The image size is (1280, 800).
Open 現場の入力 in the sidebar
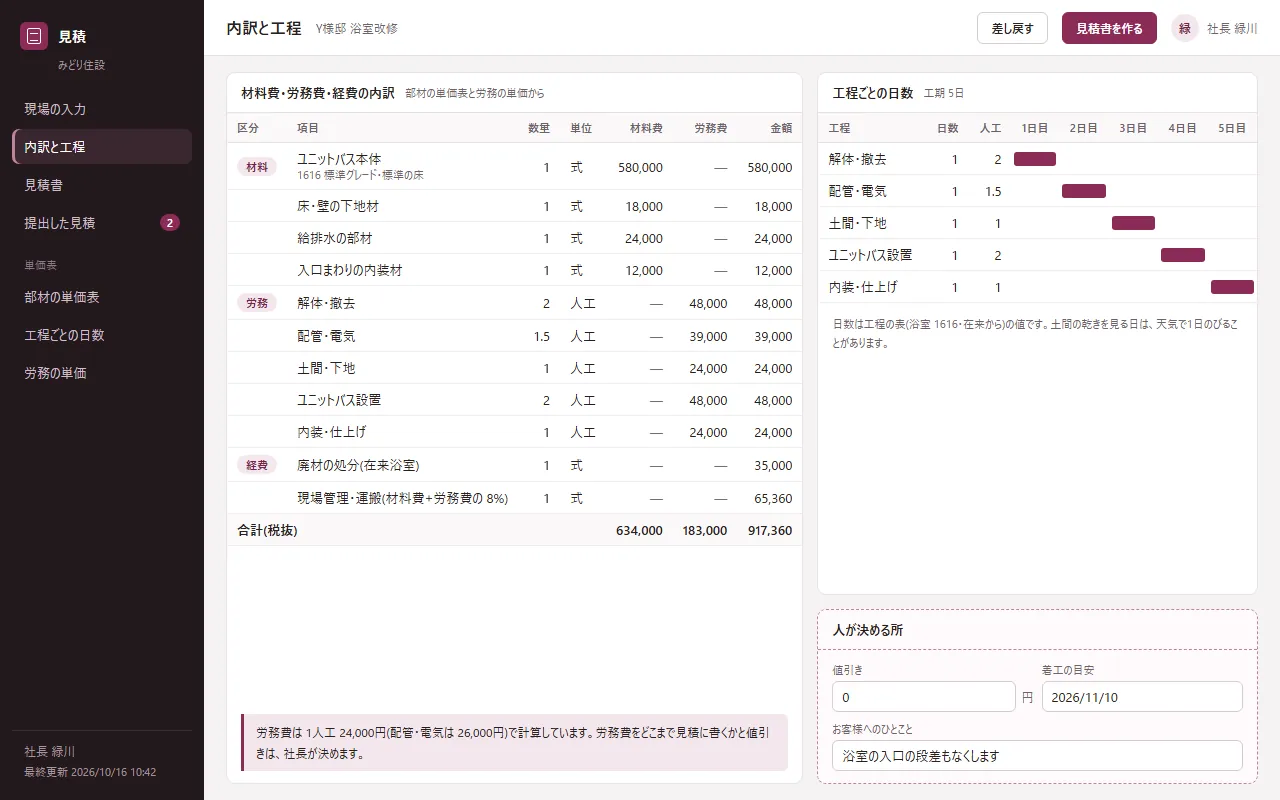coord(102,109)
